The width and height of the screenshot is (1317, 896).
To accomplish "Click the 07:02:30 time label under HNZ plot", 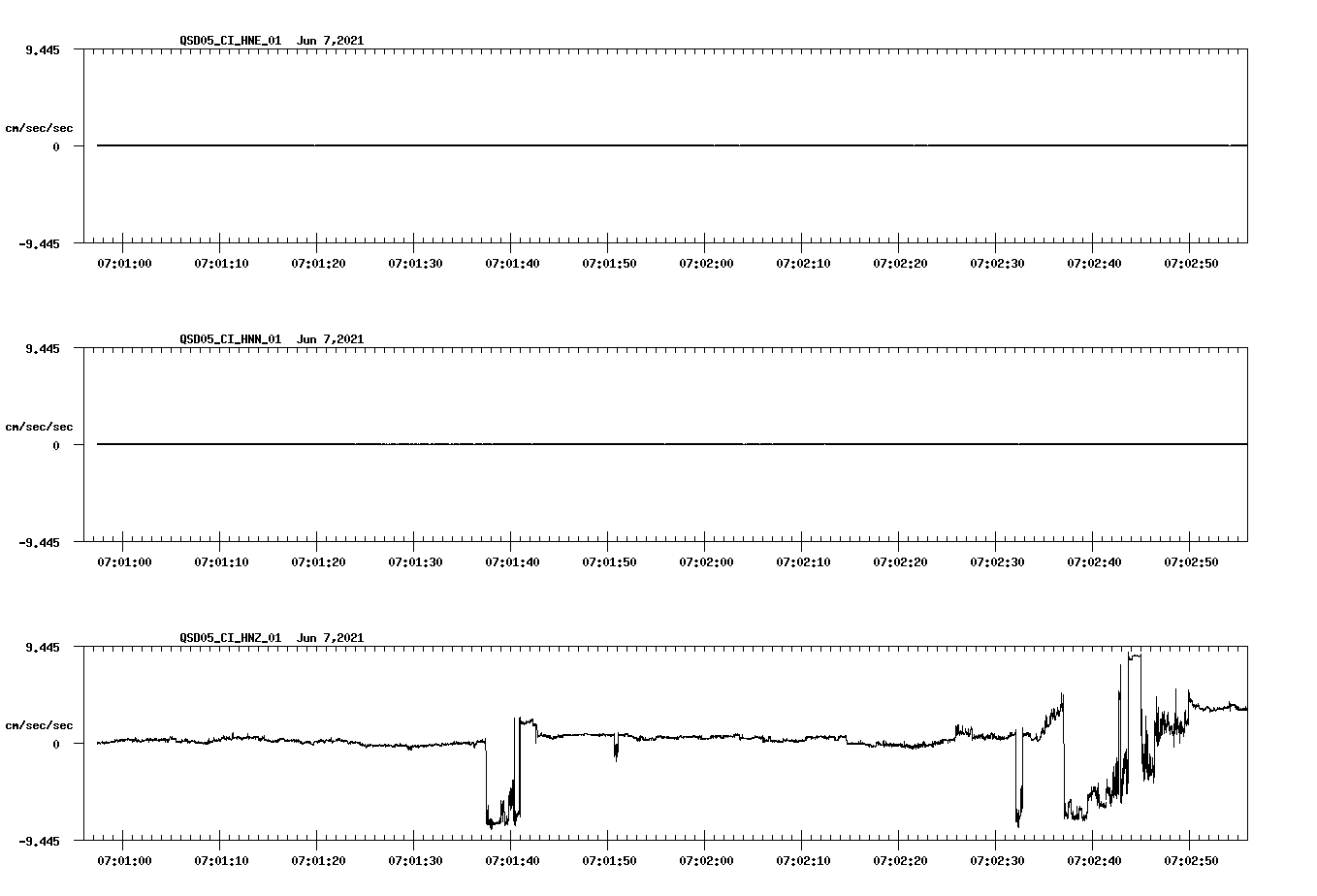I will point(997,860).
